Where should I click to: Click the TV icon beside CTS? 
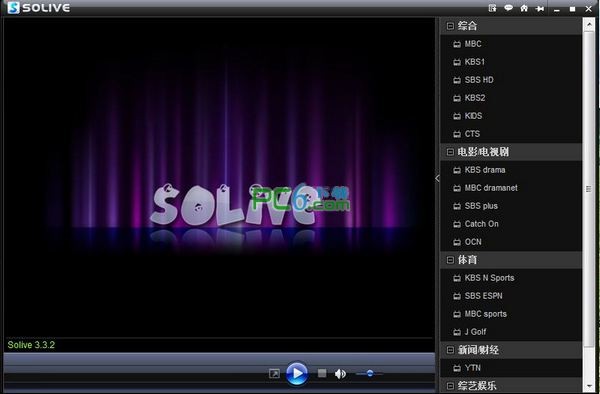[x=457, y=134]
